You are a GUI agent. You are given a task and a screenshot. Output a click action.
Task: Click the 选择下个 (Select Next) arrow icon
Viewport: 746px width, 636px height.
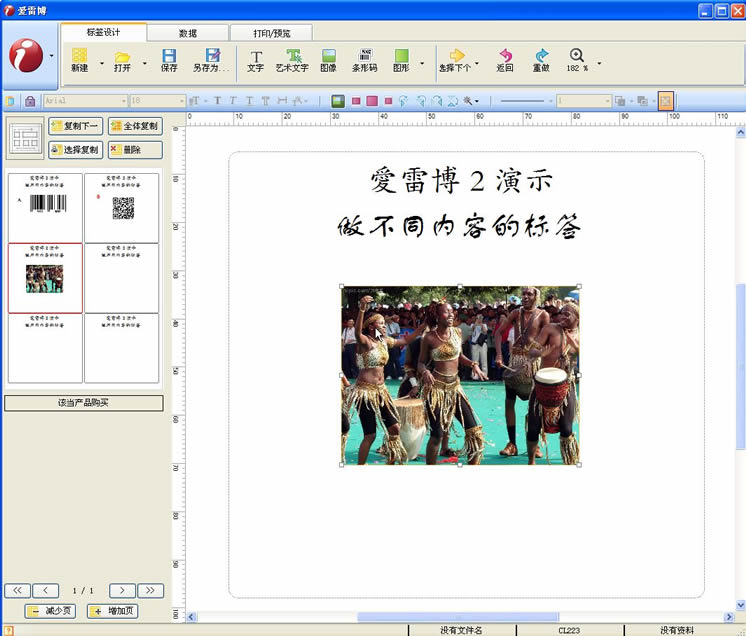pyautogui.click(x=457, y=55)
